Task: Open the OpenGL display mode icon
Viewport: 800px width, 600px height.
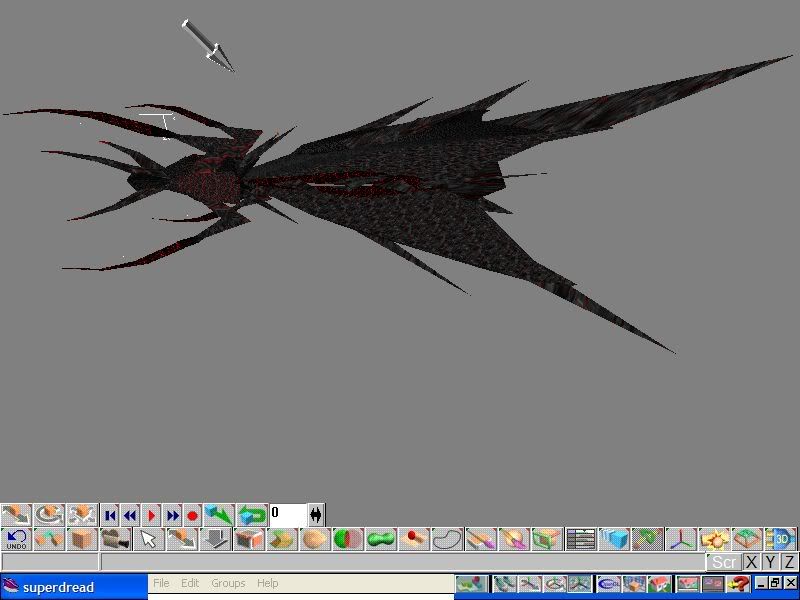Action: (609, 584)
